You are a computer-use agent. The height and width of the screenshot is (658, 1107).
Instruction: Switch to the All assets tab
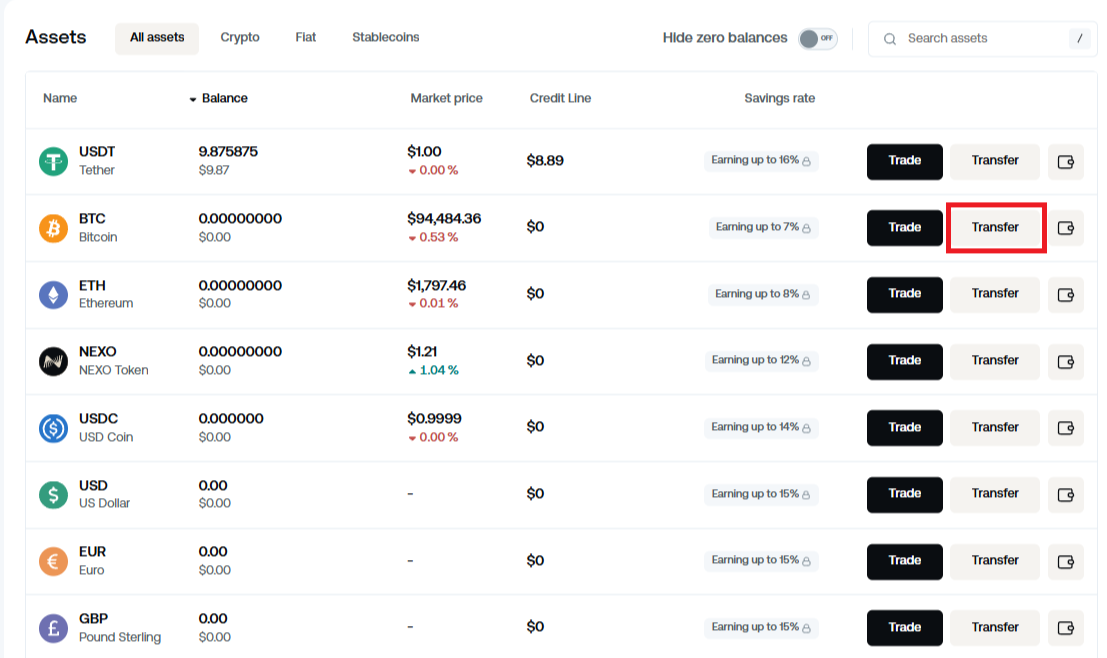pos(157,37)
